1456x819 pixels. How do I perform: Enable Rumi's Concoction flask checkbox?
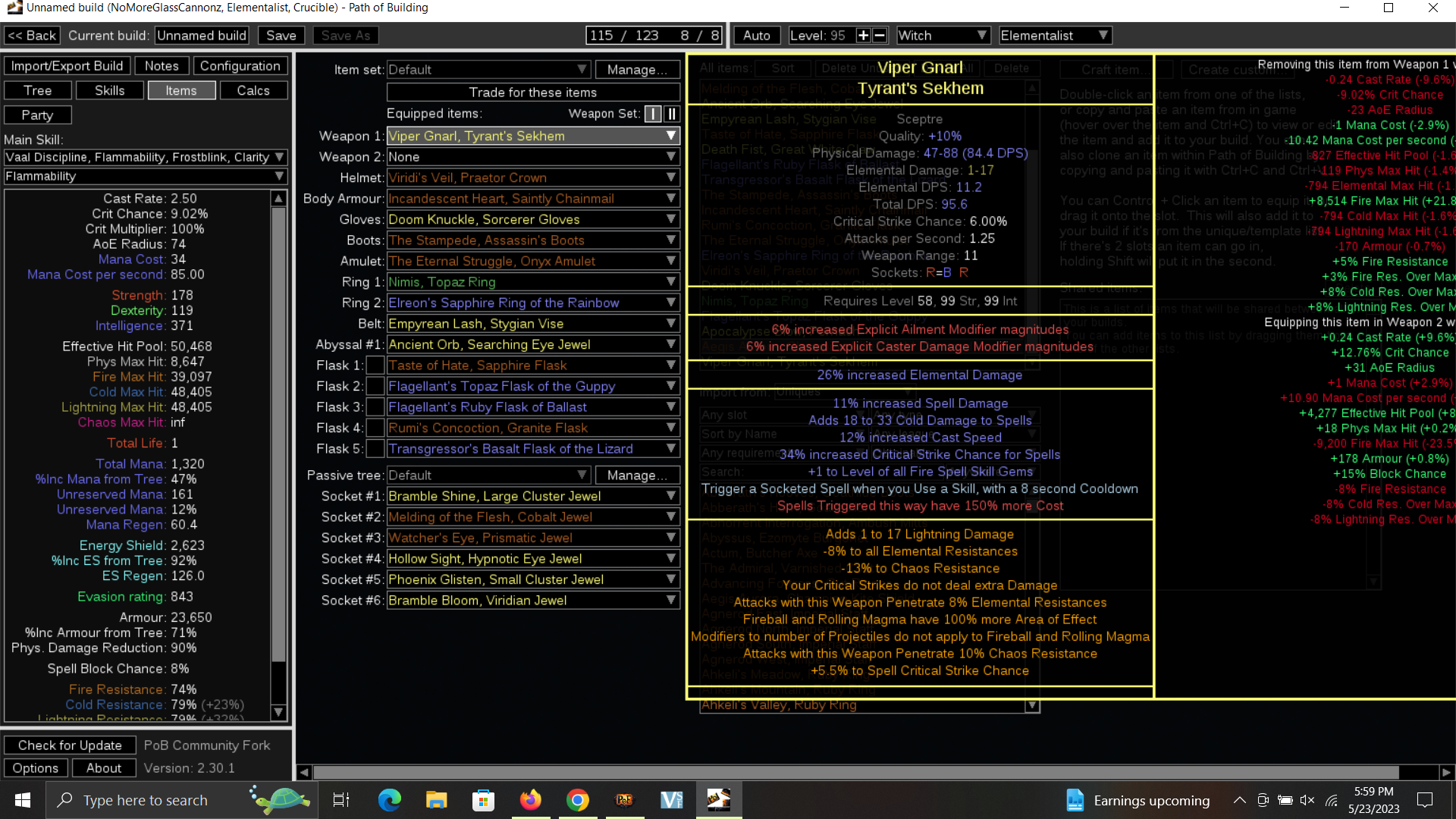pos(375,428)
